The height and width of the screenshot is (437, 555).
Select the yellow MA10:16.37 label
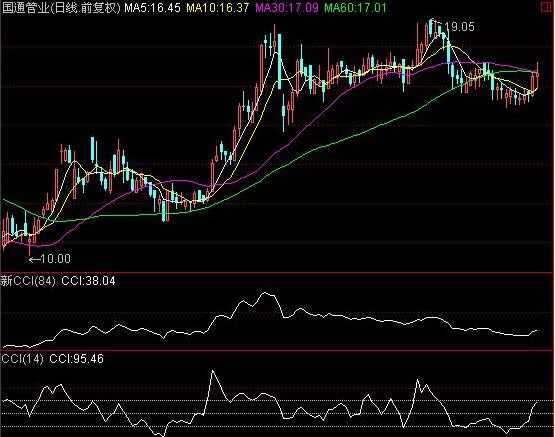pos(218,8)
